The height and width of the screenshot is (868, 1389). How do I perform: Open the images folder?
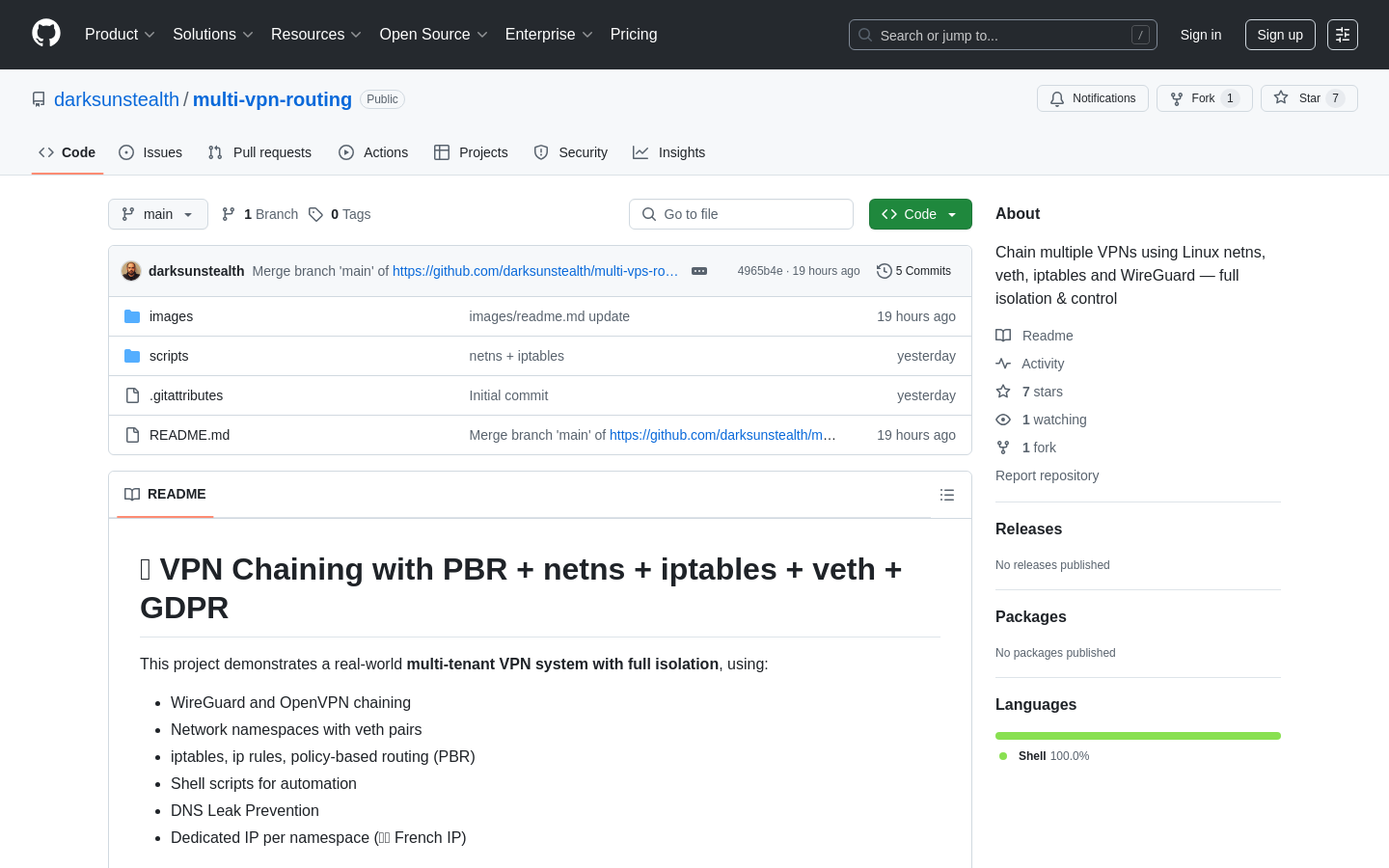(x=171, y=316)
